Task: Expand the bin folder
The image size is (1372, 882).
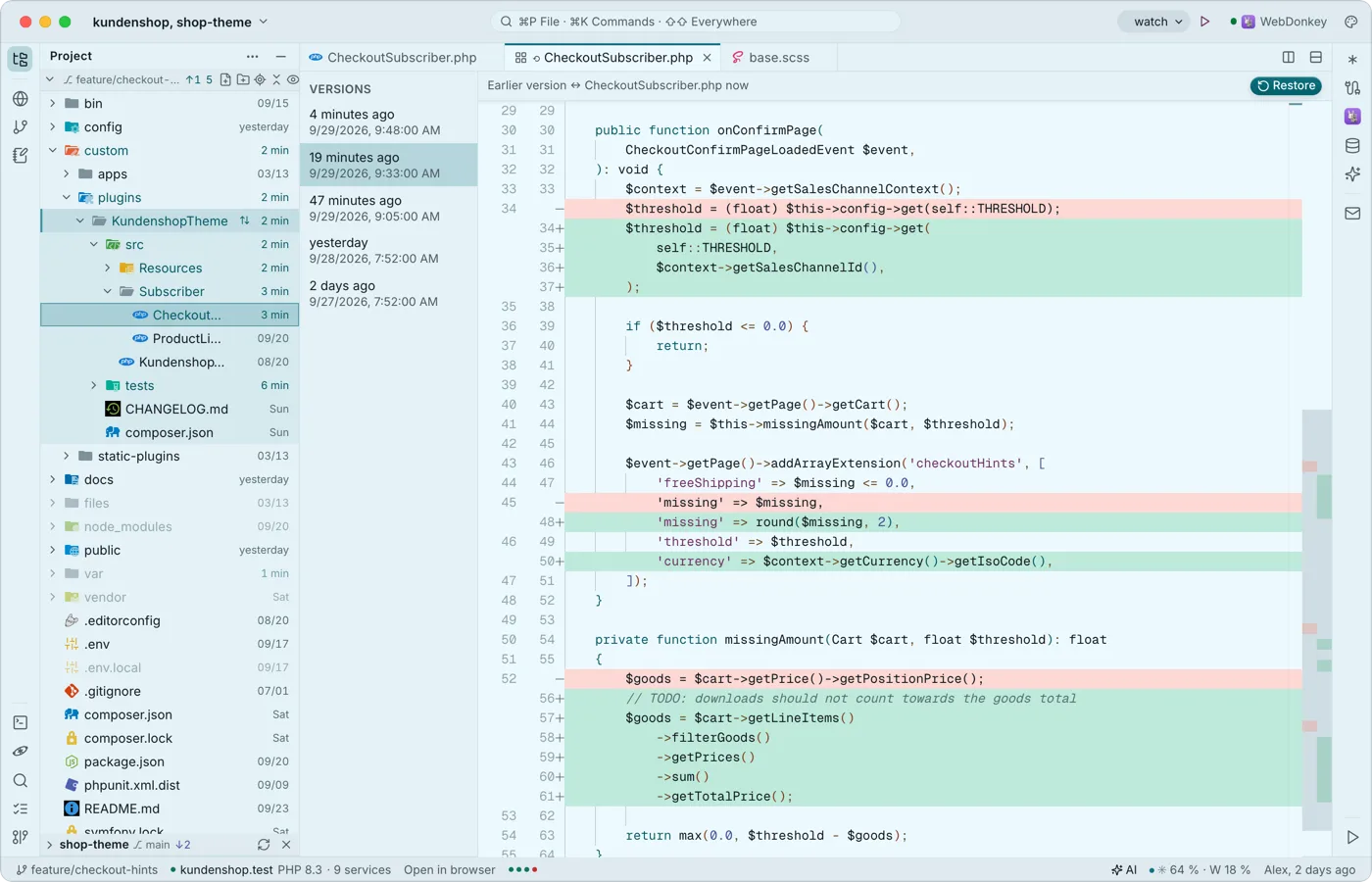Action: tap(52, 103)
